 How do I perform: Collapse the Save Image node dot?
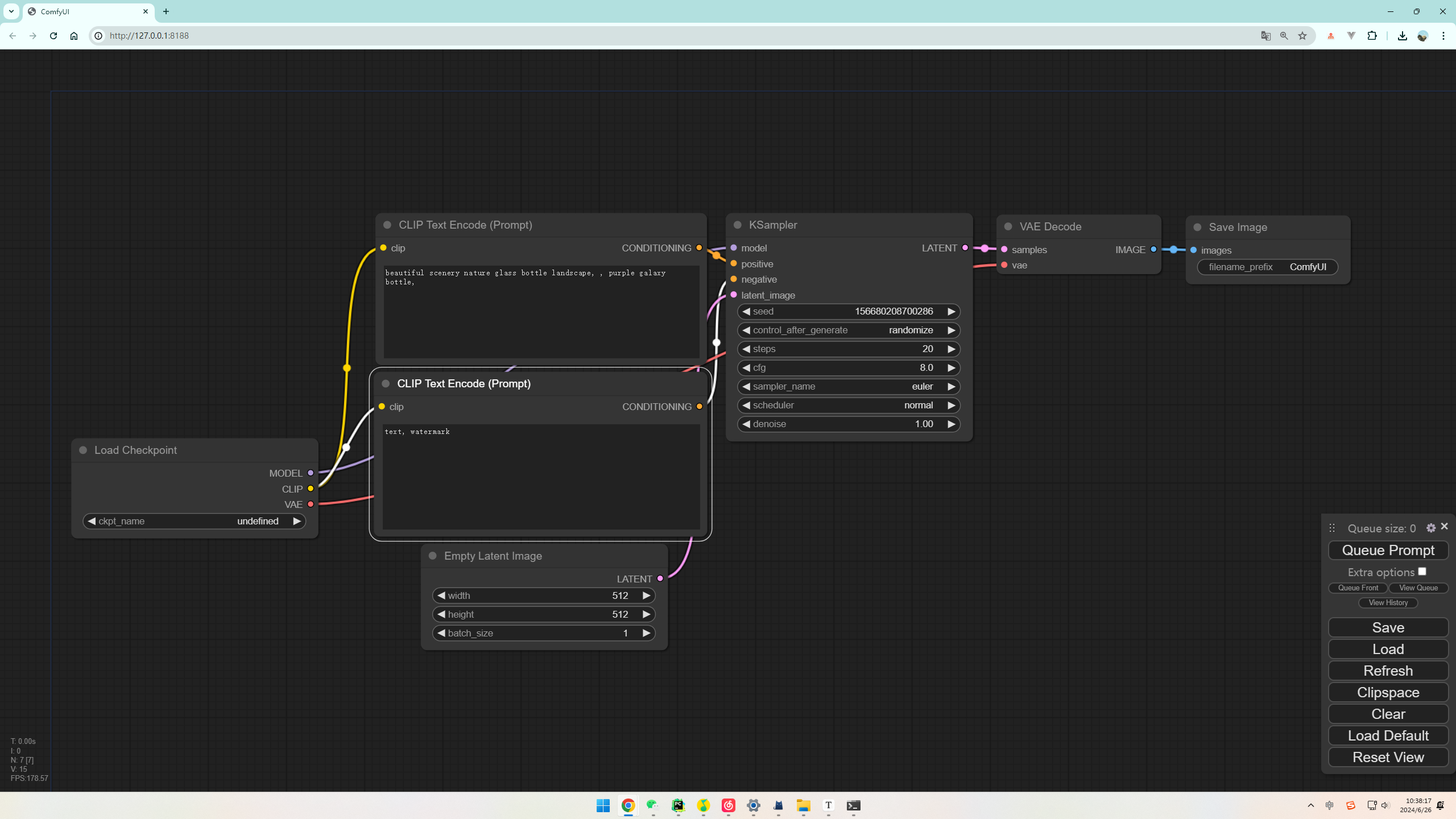point(1197,227)
